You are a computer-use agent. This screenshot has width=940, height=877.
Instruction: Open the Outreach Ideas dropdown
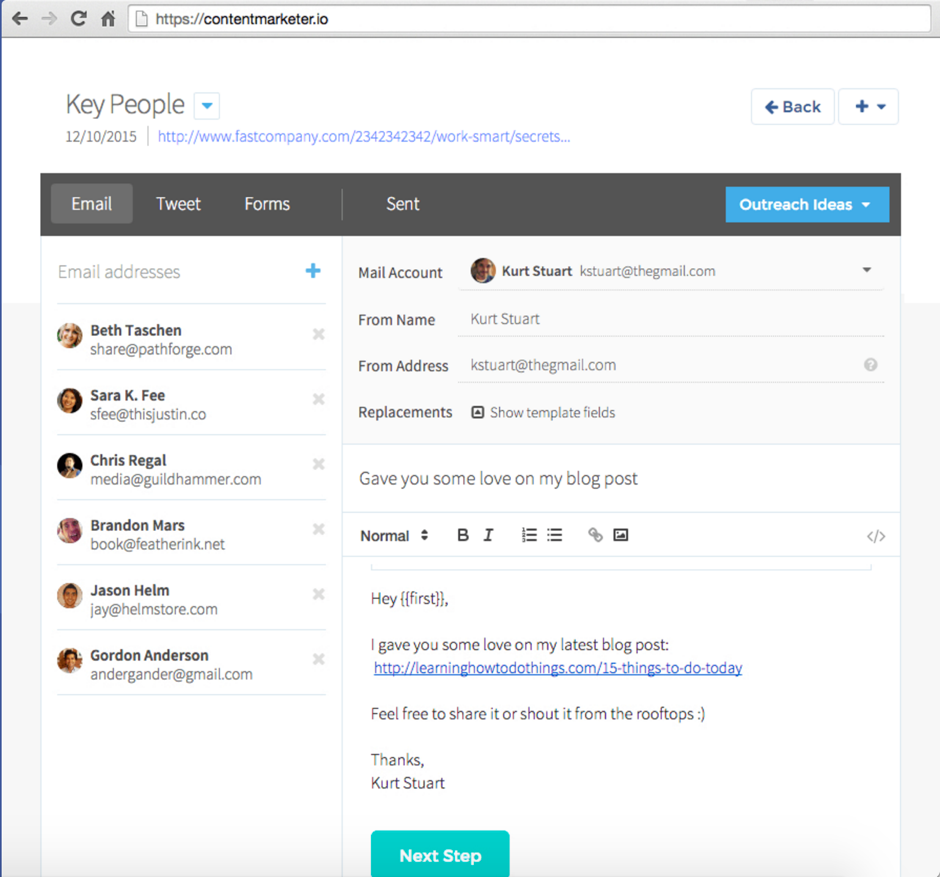coord(805,205)
